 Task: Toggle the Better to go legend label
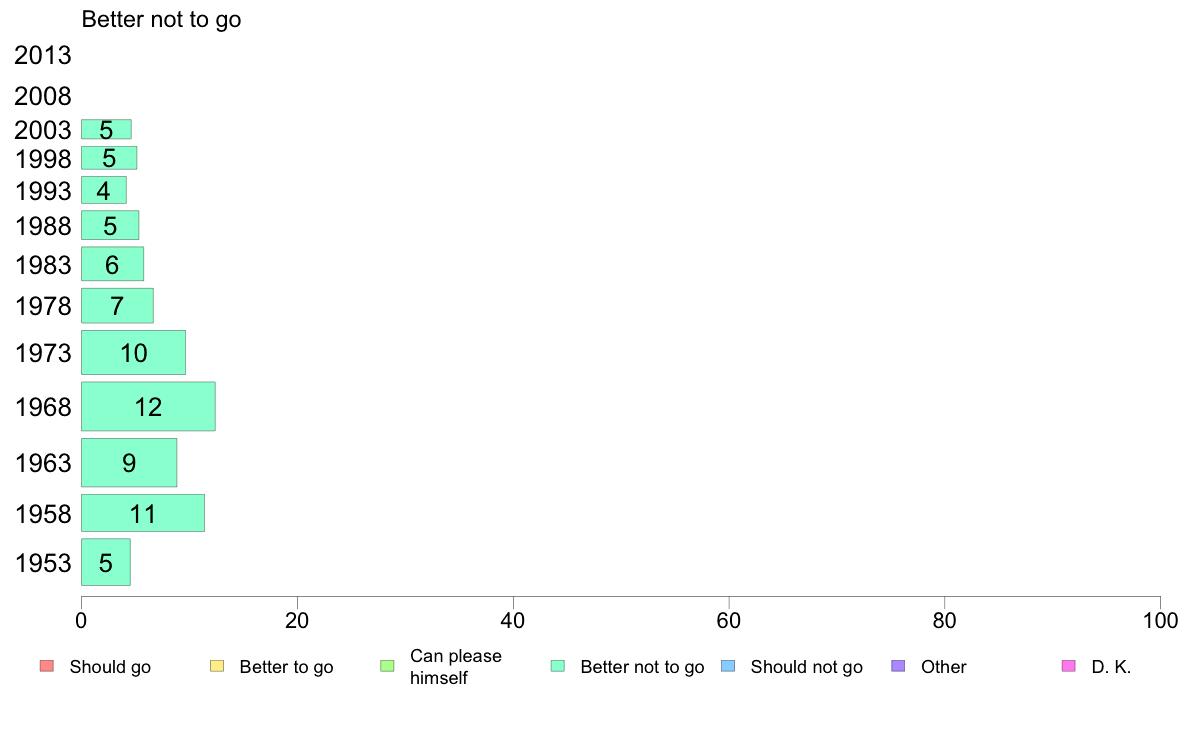click(x=286, y=667)
